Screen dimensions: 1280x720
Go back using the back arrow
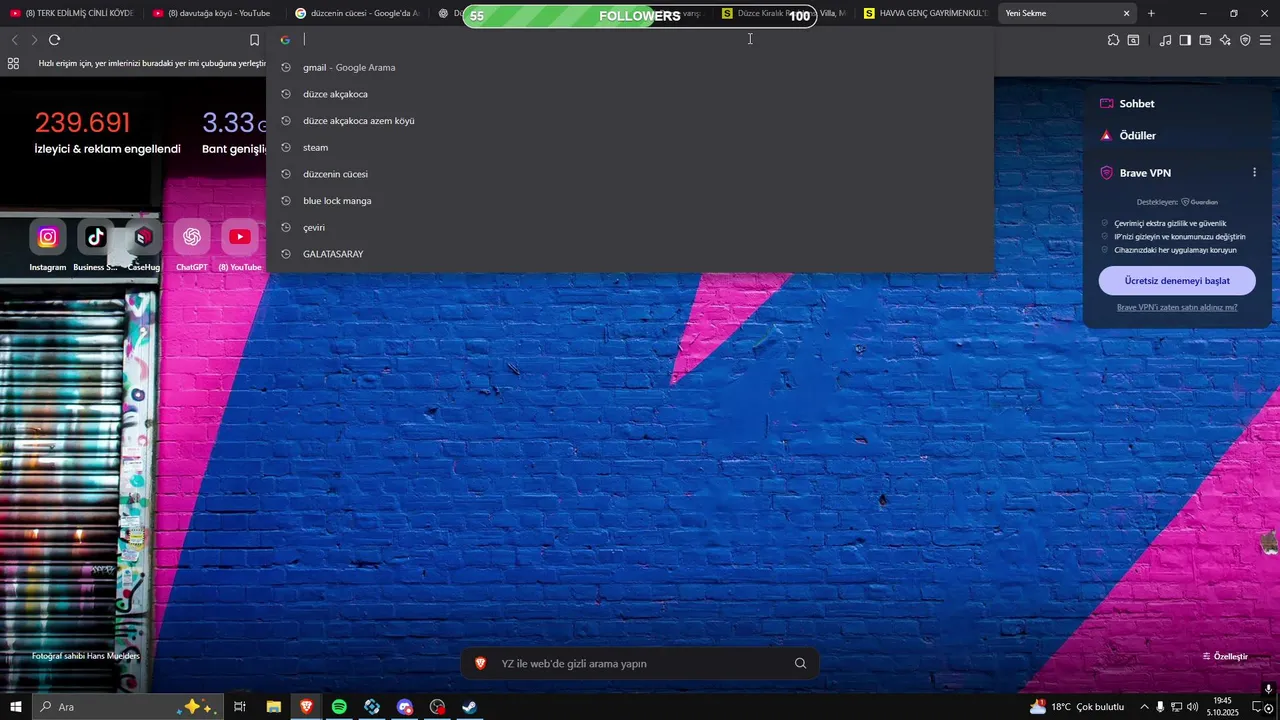tap(14, 40)
